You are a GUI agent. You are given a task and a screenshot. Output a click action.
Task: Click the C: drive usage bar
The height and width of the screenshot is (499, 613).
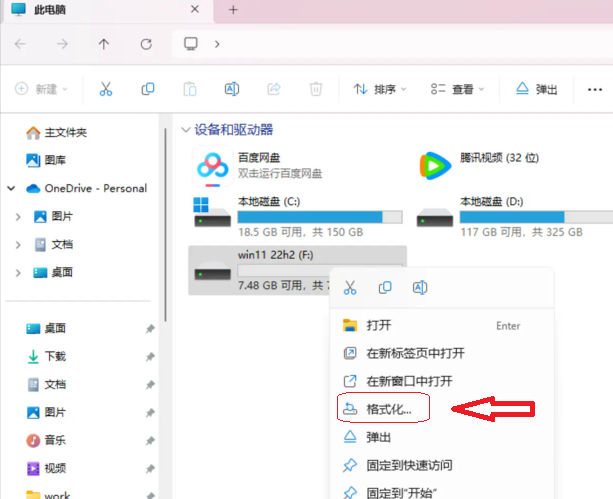(x=320, y=217)
